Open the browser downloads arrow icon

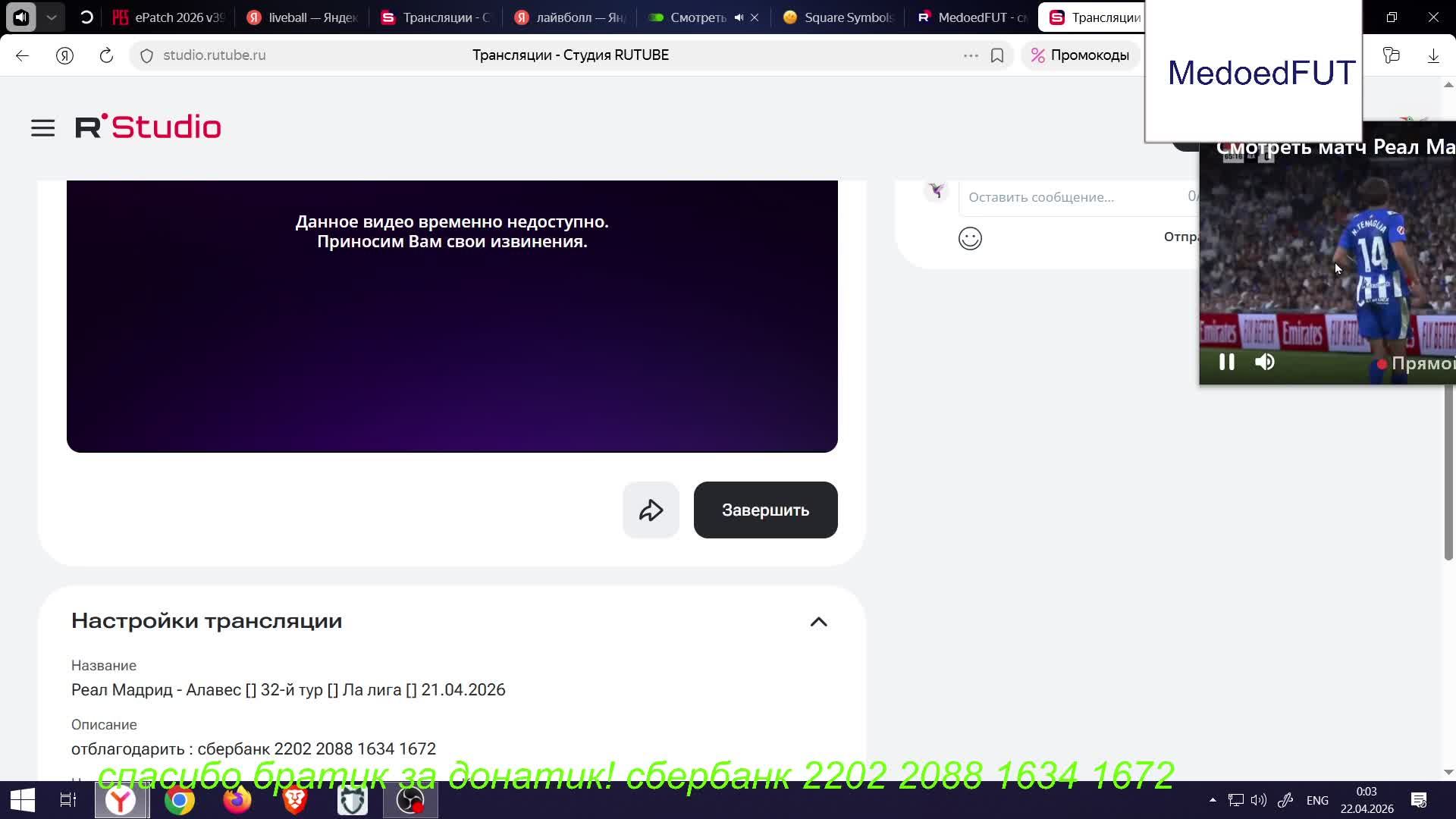(x=1432, y=55)
